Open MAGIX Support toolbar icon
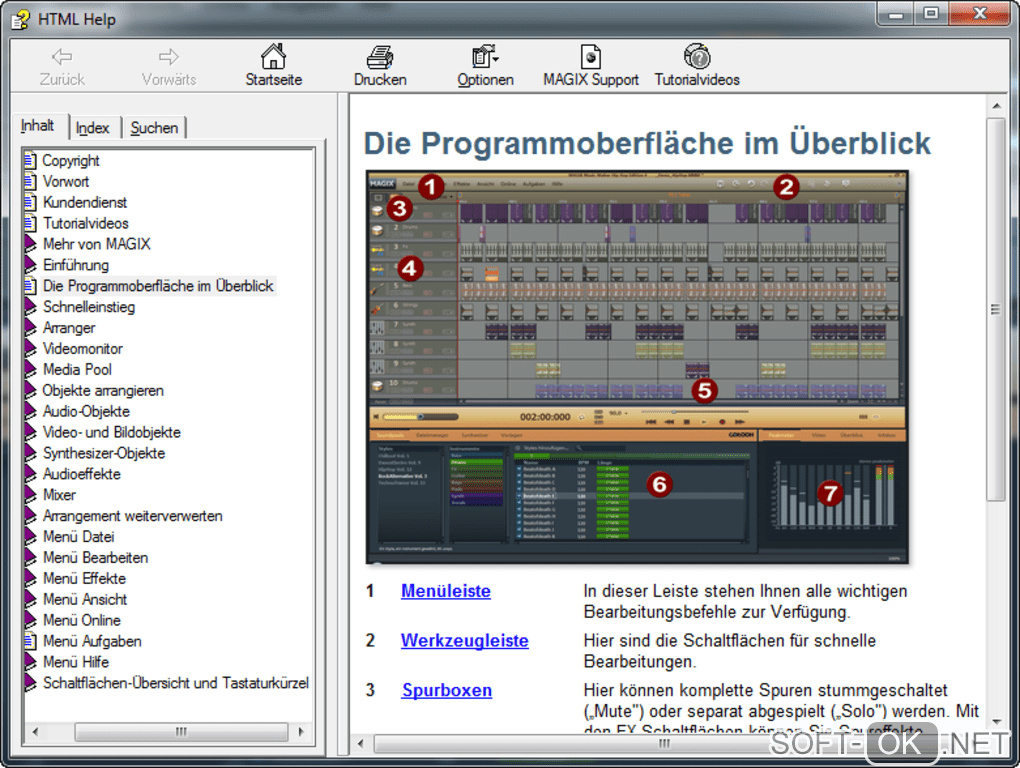This screenshot has width=1020, height=768. pyautogui.click(x=591, y=57)
